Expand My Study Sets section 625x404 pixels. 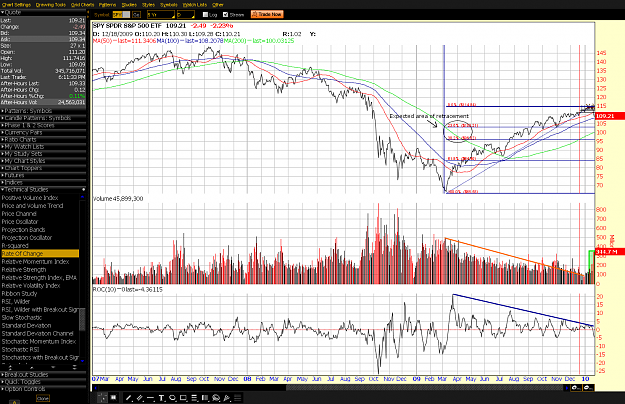coord(43,154)
